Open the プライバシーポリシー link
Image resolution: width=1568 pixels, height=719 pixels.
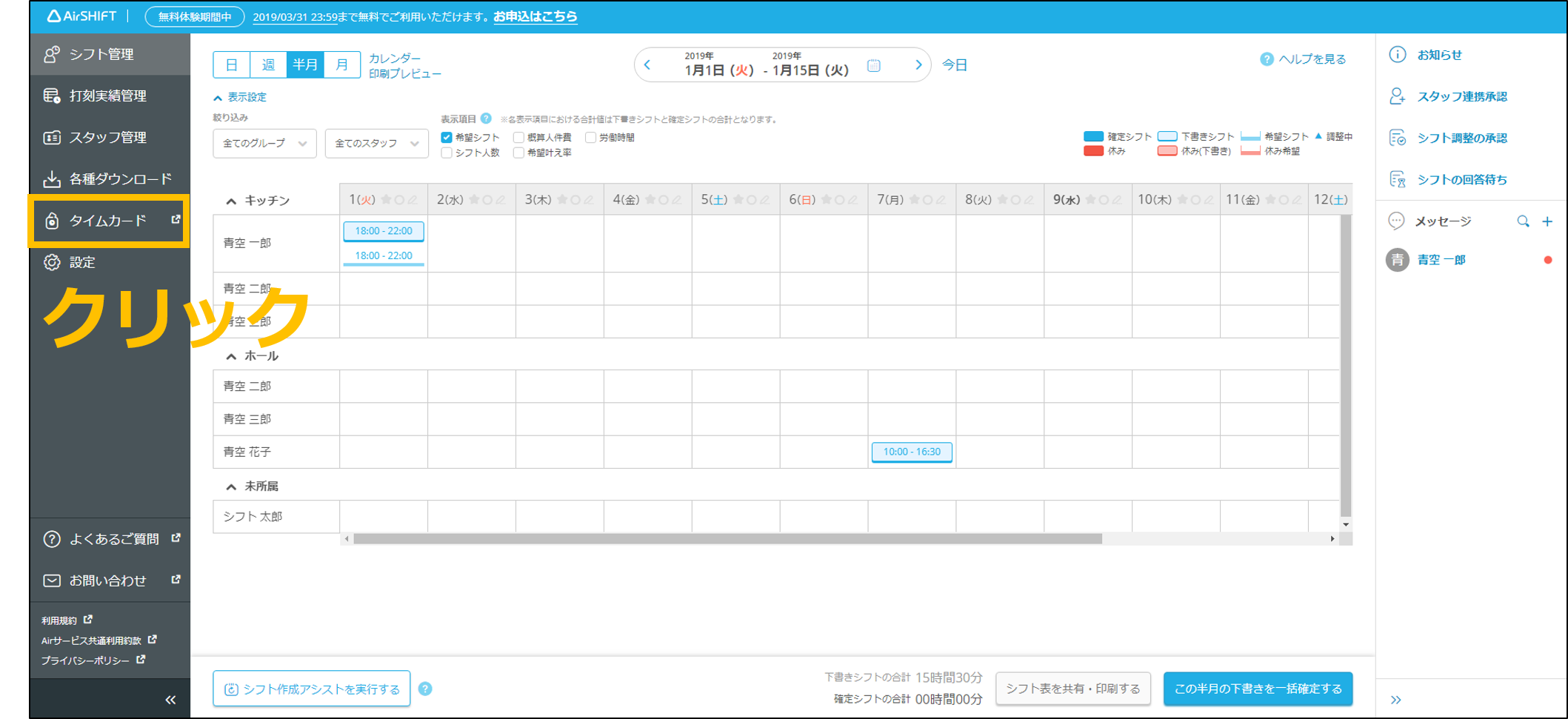coord(93,661)
